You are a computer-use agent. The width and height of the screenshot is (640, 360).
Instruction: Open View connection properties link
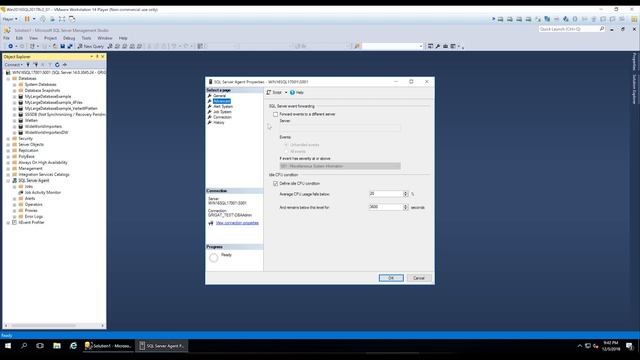pyautogui.click(x=237, y=223)
